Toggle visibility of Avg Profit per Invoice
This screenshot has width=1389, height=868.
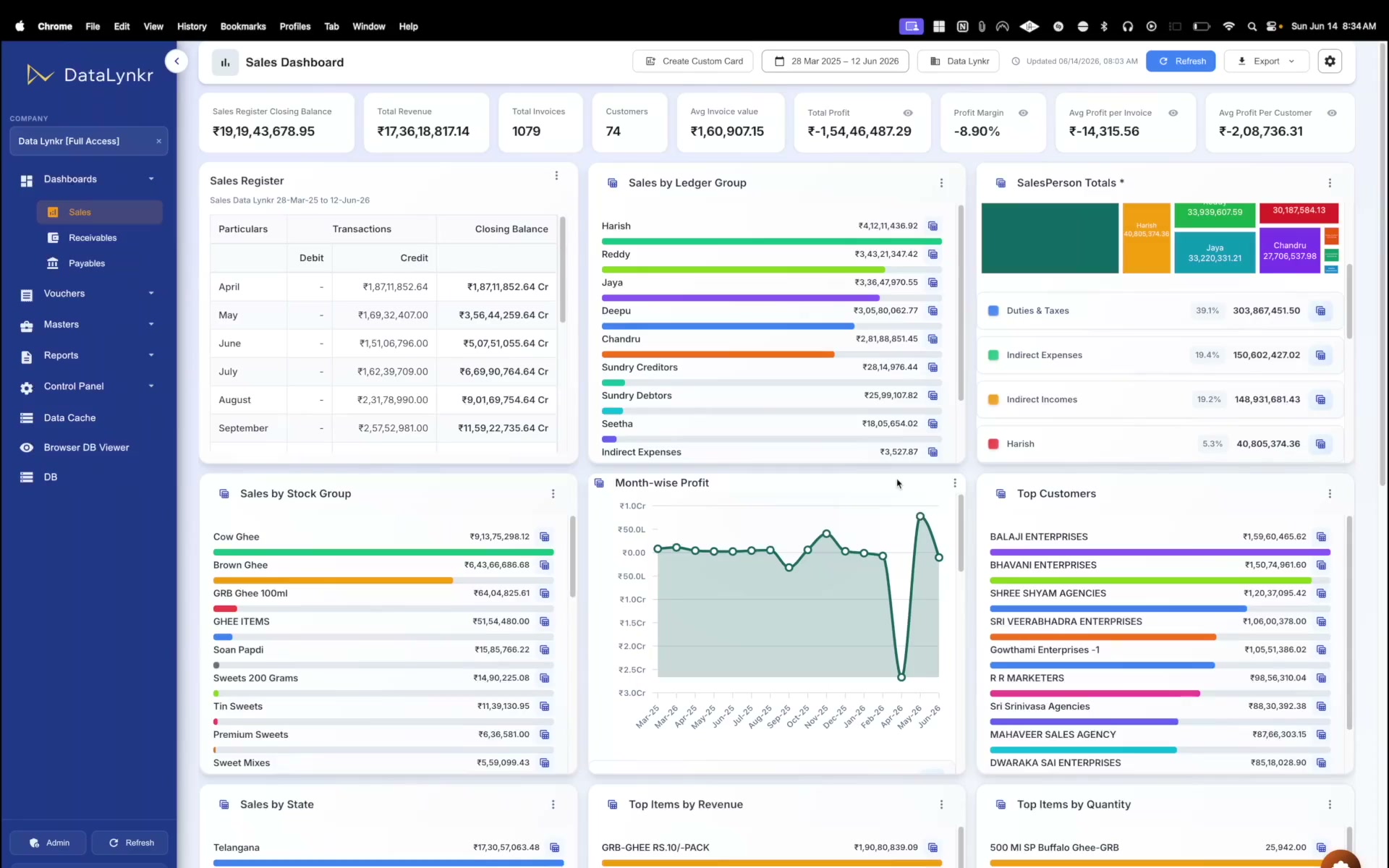tap(1173, 113)
